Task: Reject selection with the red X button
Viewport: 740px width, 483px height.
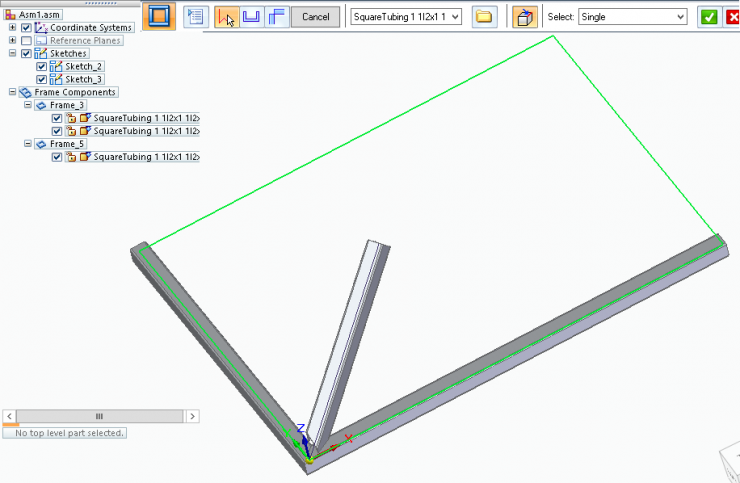Action: [x=732, y=17]
